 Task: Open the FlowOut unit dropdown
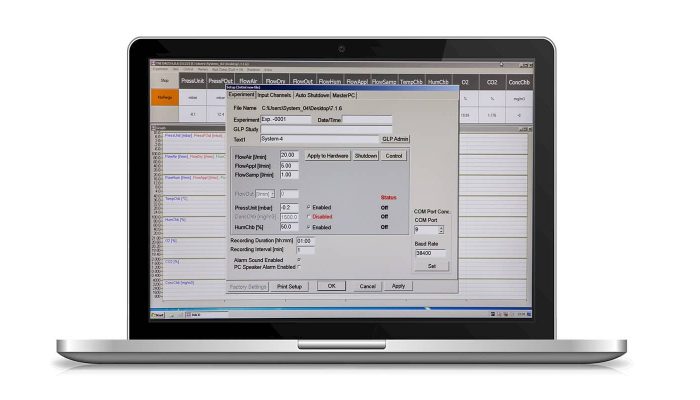pyautogui.click(x=265, y=194)
